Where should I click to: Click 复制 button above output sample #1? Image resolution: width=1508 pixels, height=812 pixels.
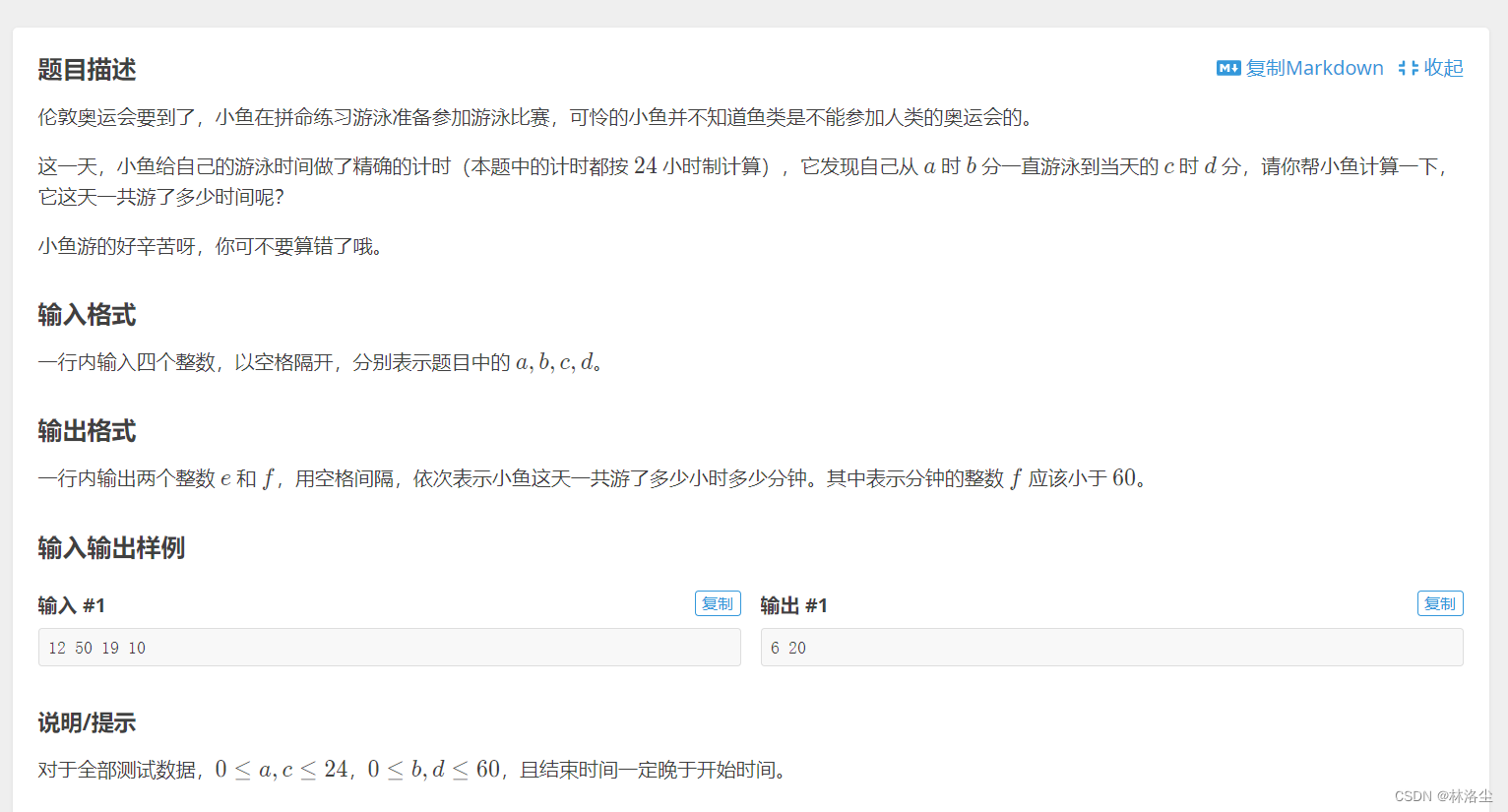(1440, 603)
